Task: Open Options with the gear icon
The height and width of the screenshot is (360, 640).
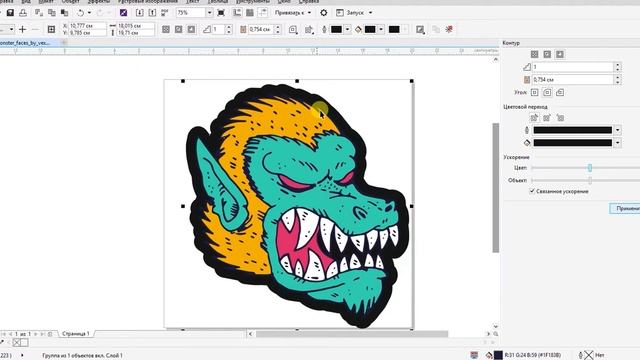Action: [x=324, y=13]
